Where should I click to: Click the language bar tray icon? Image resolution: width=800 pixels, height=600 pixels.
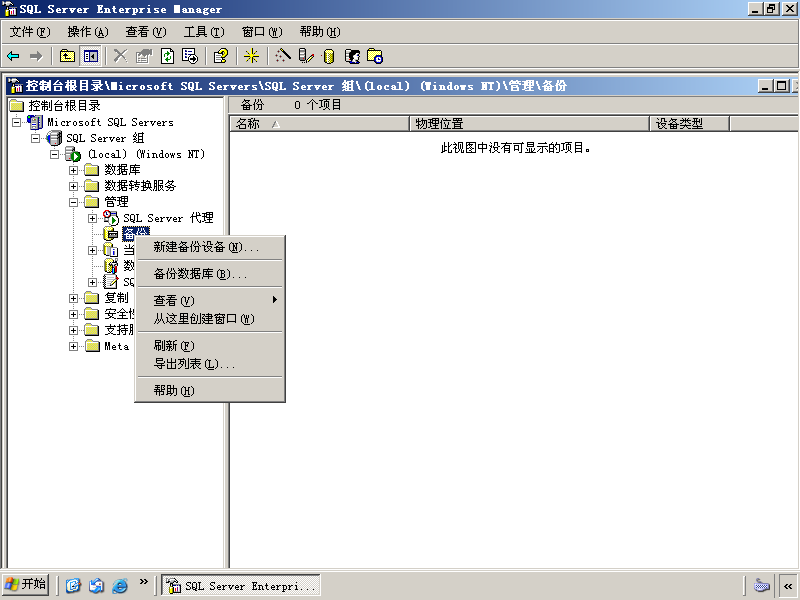coord(761,585)
